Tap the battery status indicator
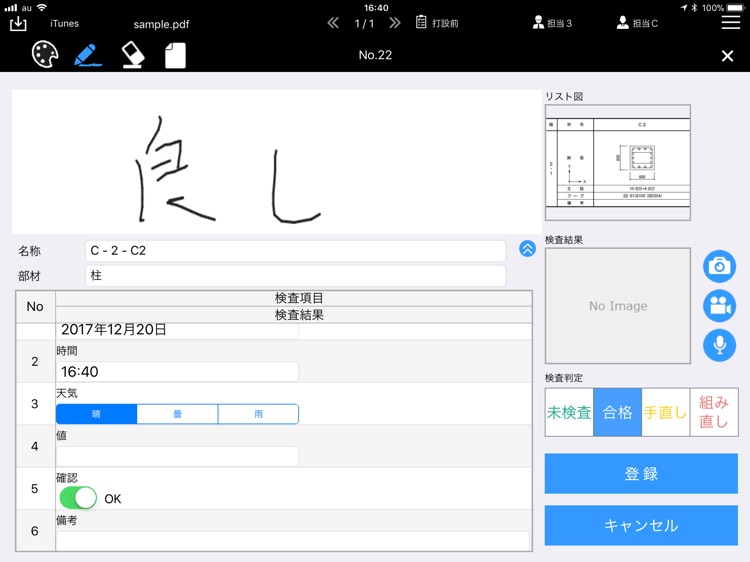 (735, 8)
